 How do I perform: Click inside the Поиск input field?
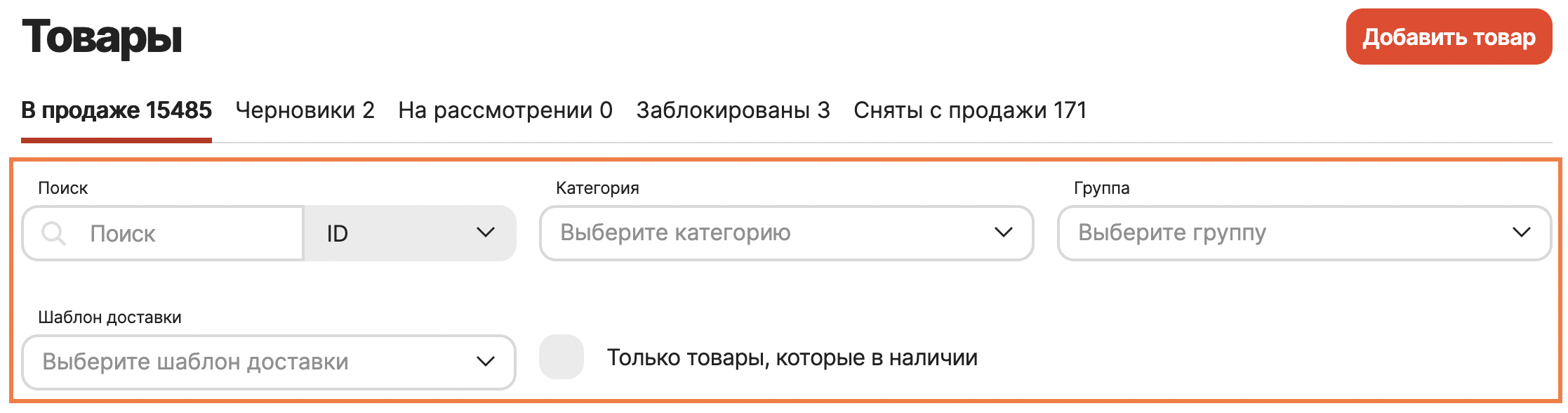(x=175, y=234)
